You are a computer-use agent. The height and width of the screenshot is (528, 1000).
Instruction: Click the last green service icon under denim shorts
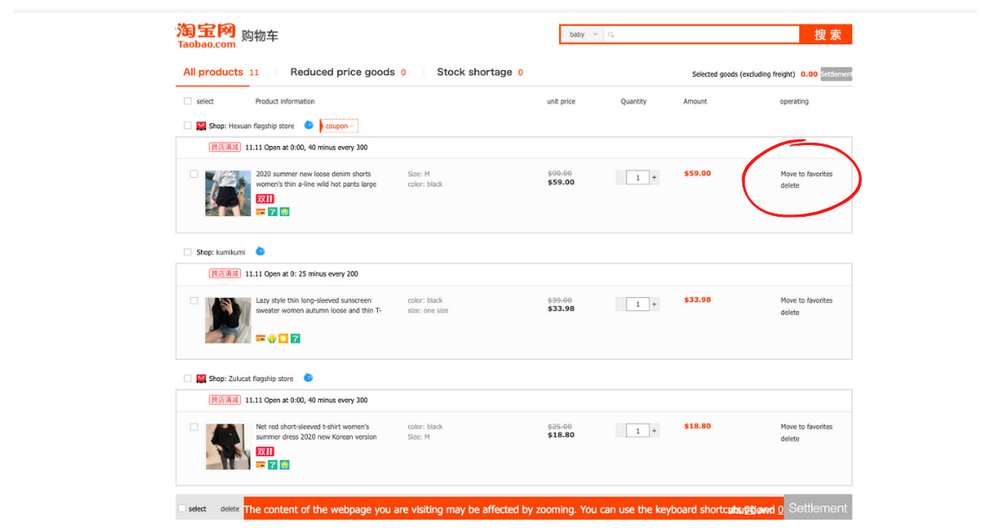pos(284,212)
